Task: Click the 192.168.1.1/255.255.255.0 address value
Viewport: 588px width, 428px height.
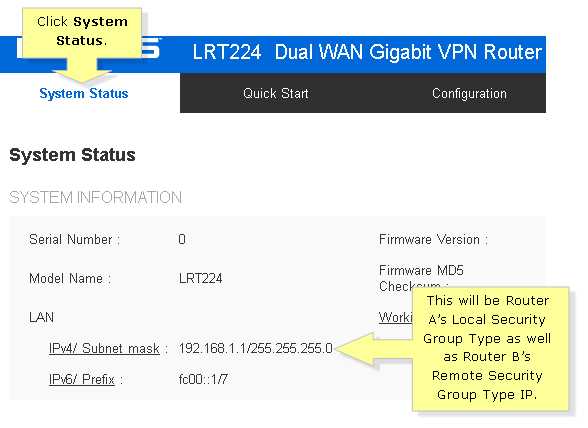Action: 256,348
